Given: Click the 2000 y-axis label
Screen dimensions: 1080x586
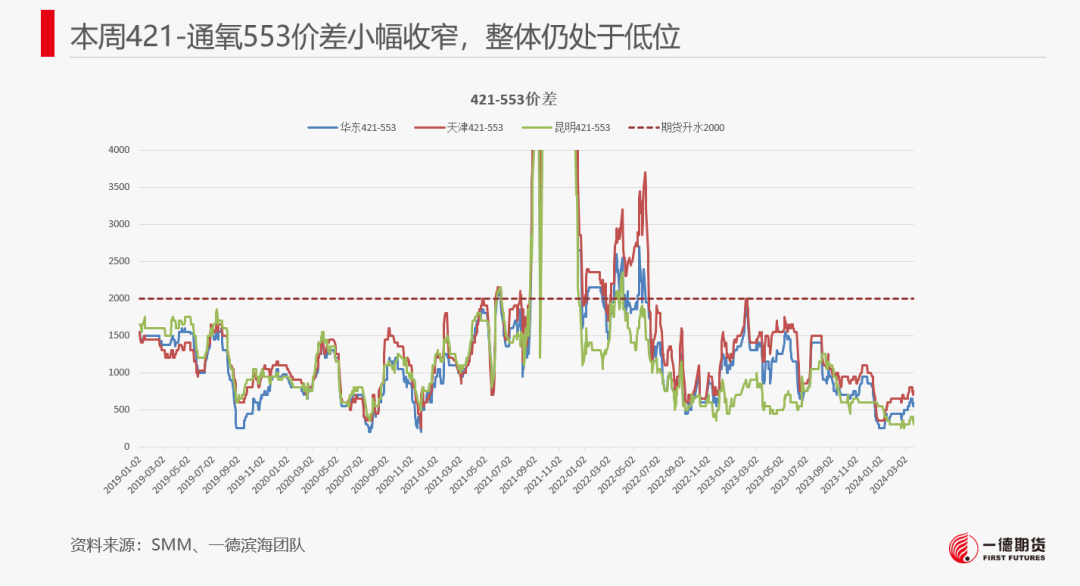Looking at the screenshot, I should click(x=119, y=298).
